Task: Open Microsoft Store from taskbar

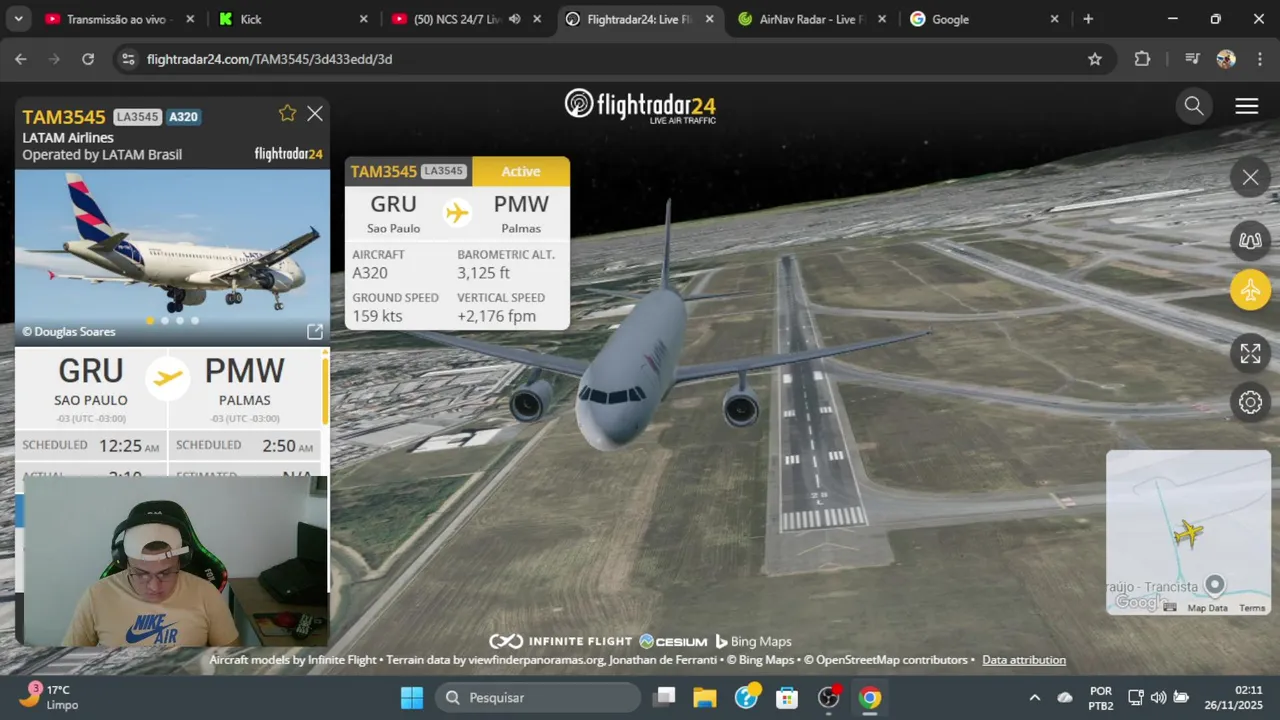Action: 787,697
